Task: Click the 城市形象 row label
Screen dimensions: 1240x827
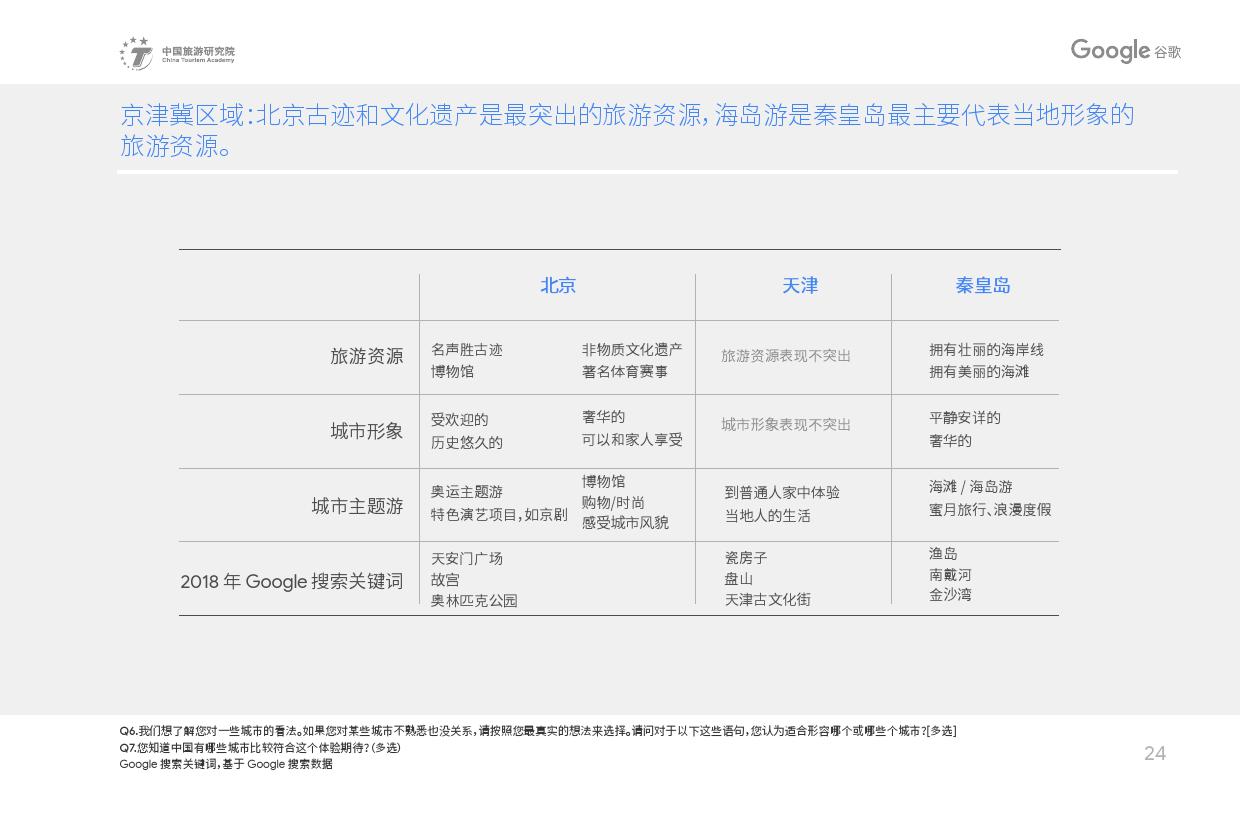Action: pyautogui.click(x=366, y=431)
